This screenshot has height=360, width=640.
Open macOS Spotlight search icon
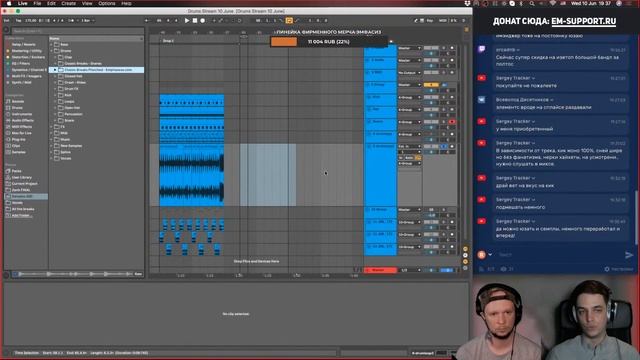532,3
